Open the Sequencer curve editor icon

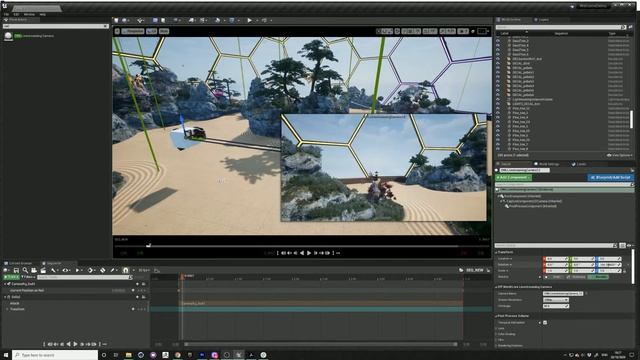tap(157, 270)
